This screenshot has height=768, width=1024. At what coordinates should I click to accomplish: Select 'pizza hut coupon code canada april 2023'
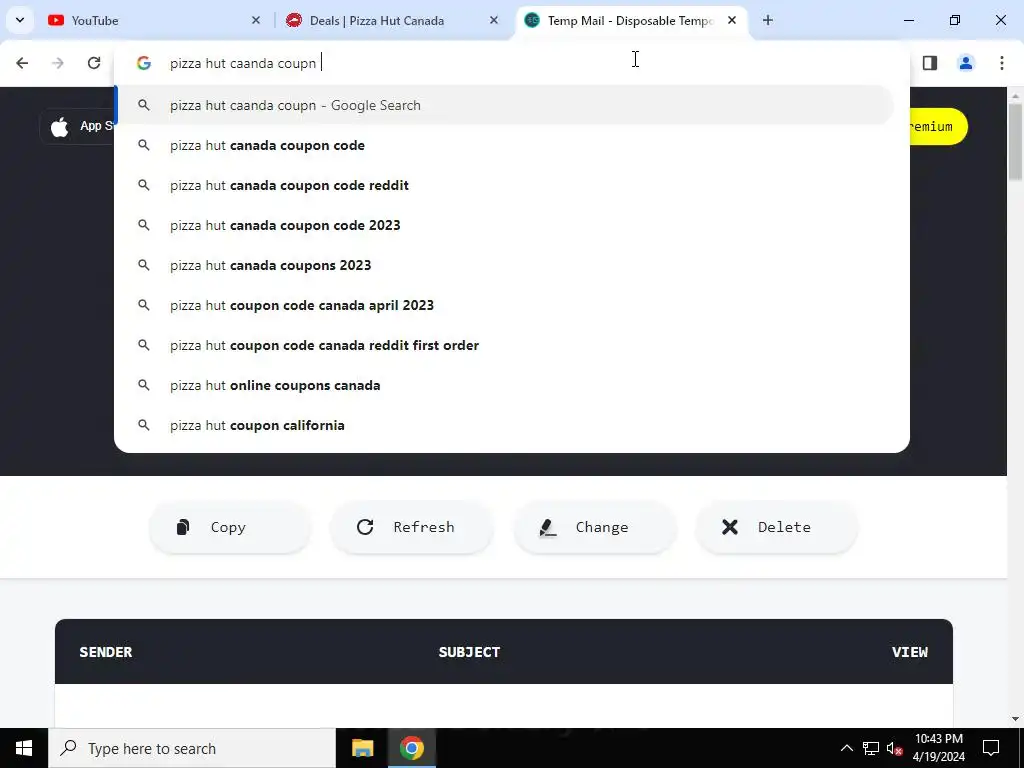point(504,305)
